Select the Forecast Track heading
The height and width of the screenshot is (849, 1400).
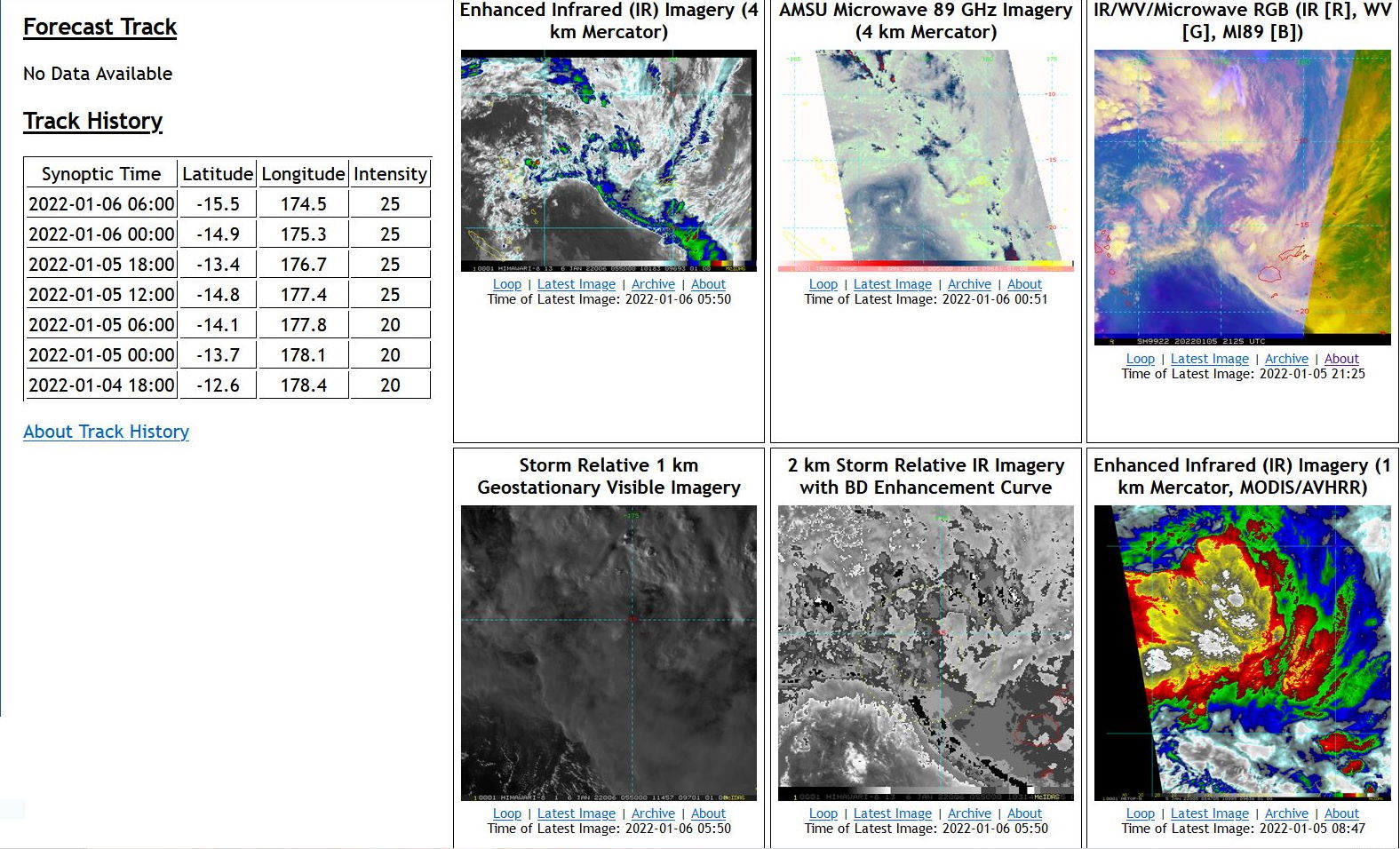click(99, 28)
